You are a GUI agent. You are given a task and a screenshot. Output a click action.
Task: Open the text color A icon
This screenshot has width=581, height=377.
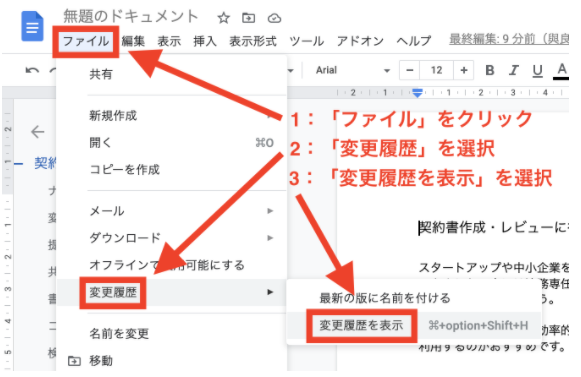click(561, 70)
